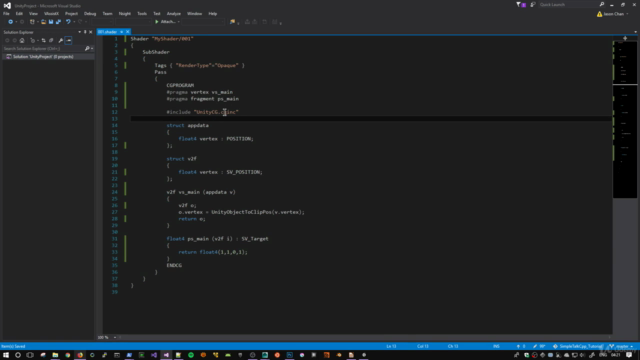Screen dimensions: 640x360
Task: Open the Attach button dropdown arrow
Action: point(178,22)
